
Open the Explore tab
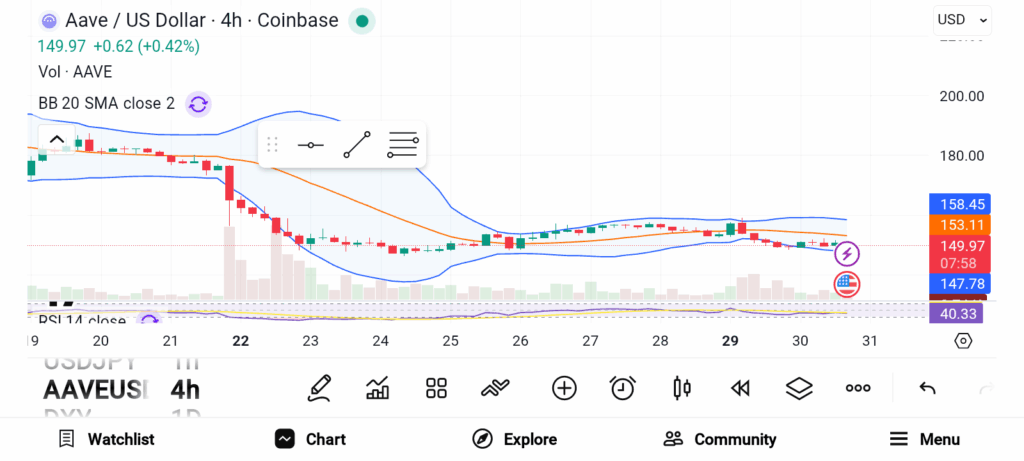point(515,439)
